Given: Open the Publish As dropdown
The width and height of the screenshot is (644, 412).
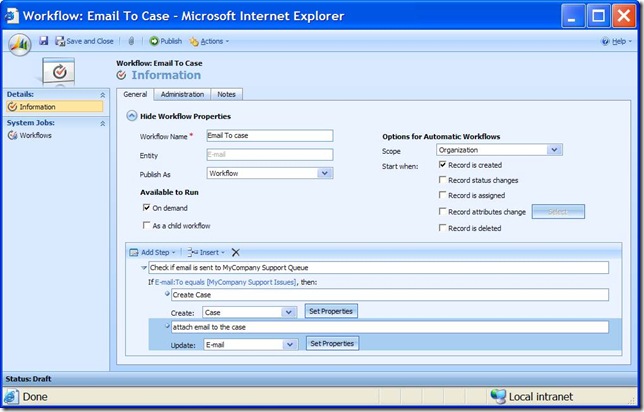Looking at the screenshot, I should (324, 173).
